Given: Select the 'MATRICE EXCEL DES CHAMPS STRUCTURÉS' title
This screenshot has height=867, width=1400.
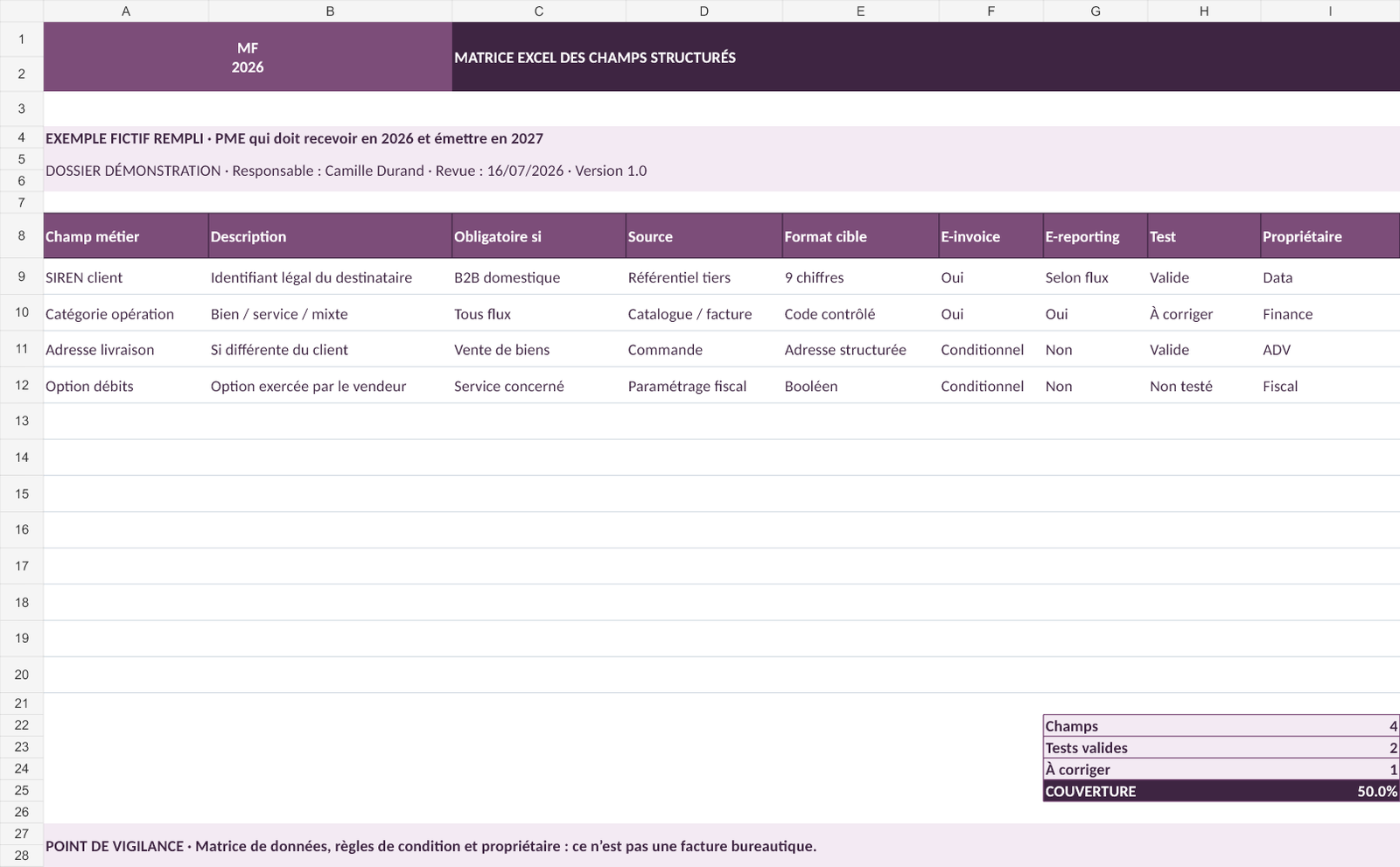Looking at the screenshot, I should point(595,58).
